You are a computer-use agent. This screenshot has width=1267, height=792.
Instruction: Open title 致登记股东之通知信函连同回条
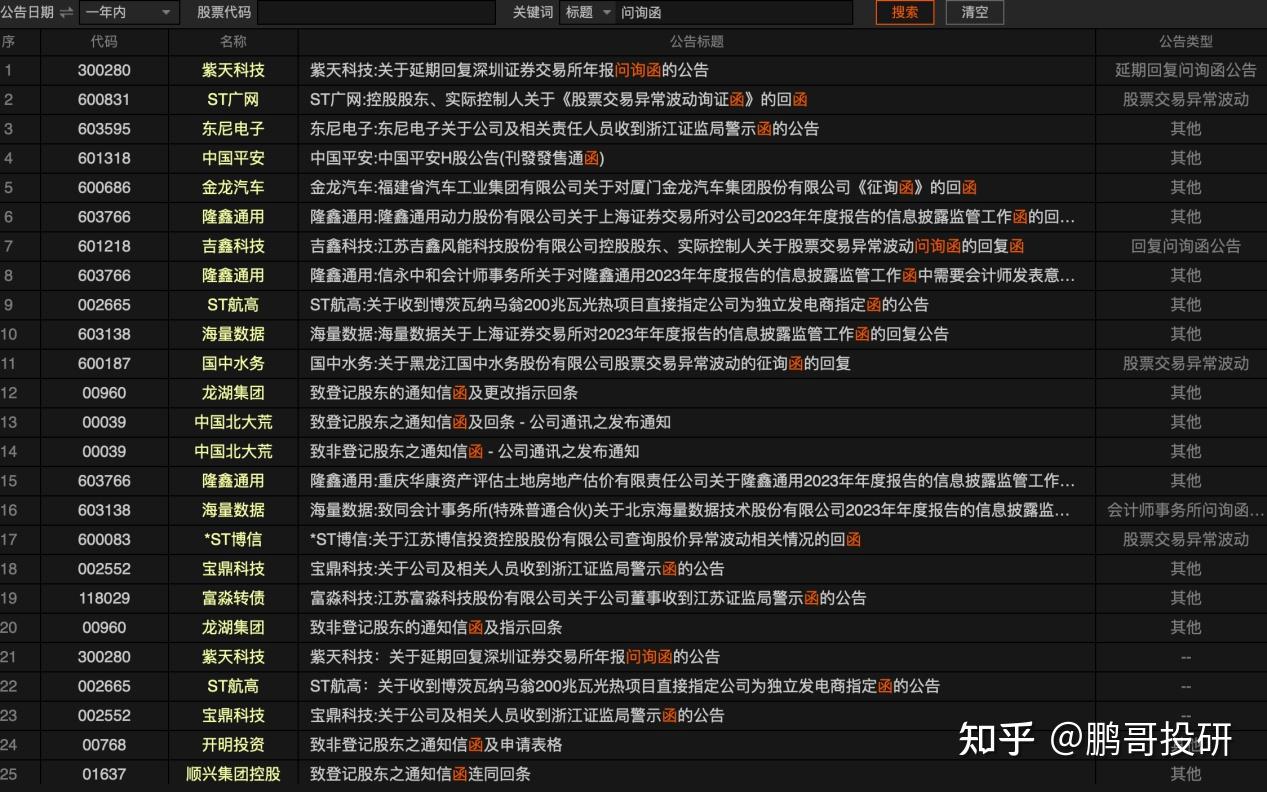click(x=420, y=774)
